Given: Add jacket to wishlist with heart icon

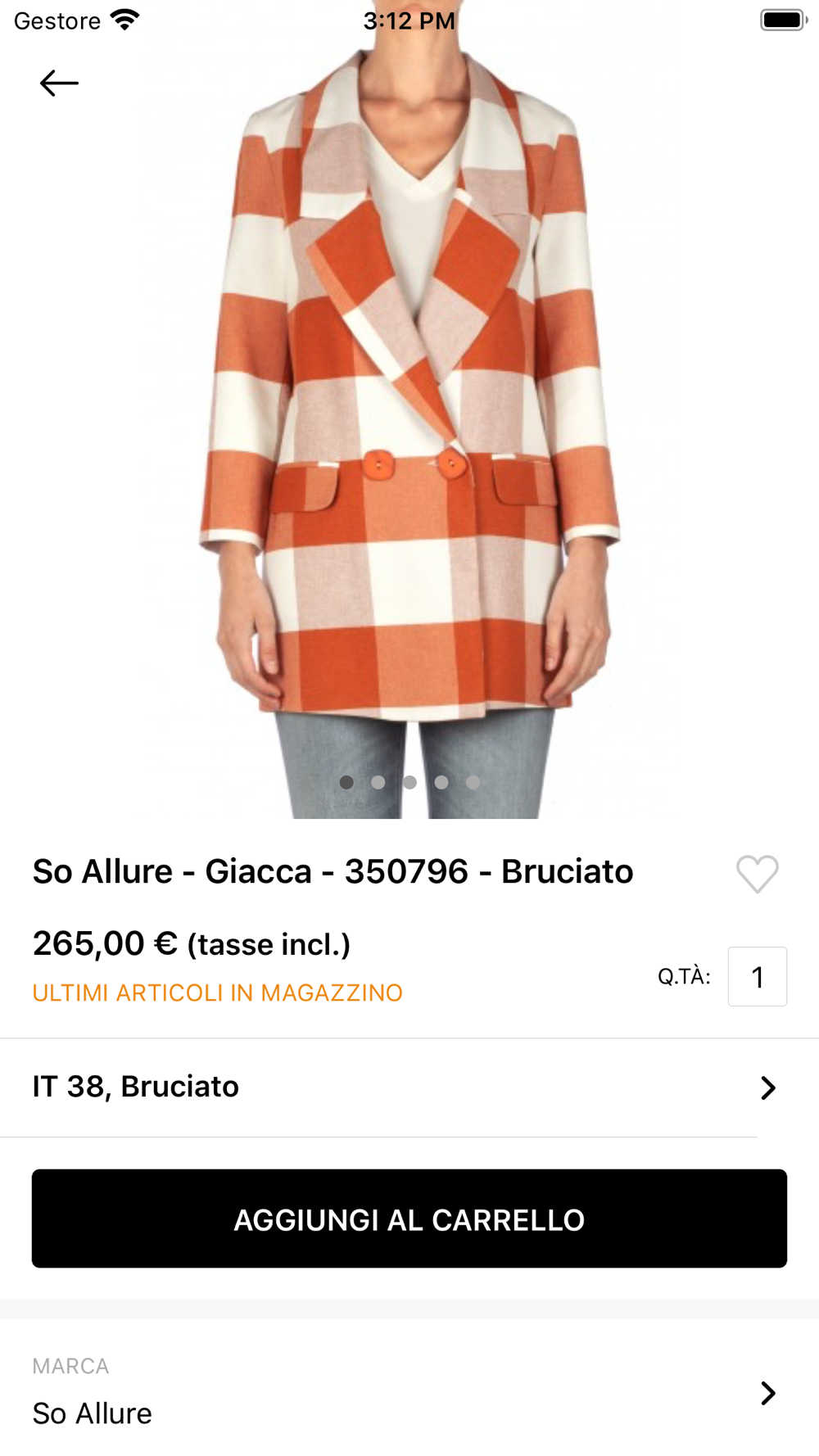Looking at the screenshot, I should click(757, 873).
